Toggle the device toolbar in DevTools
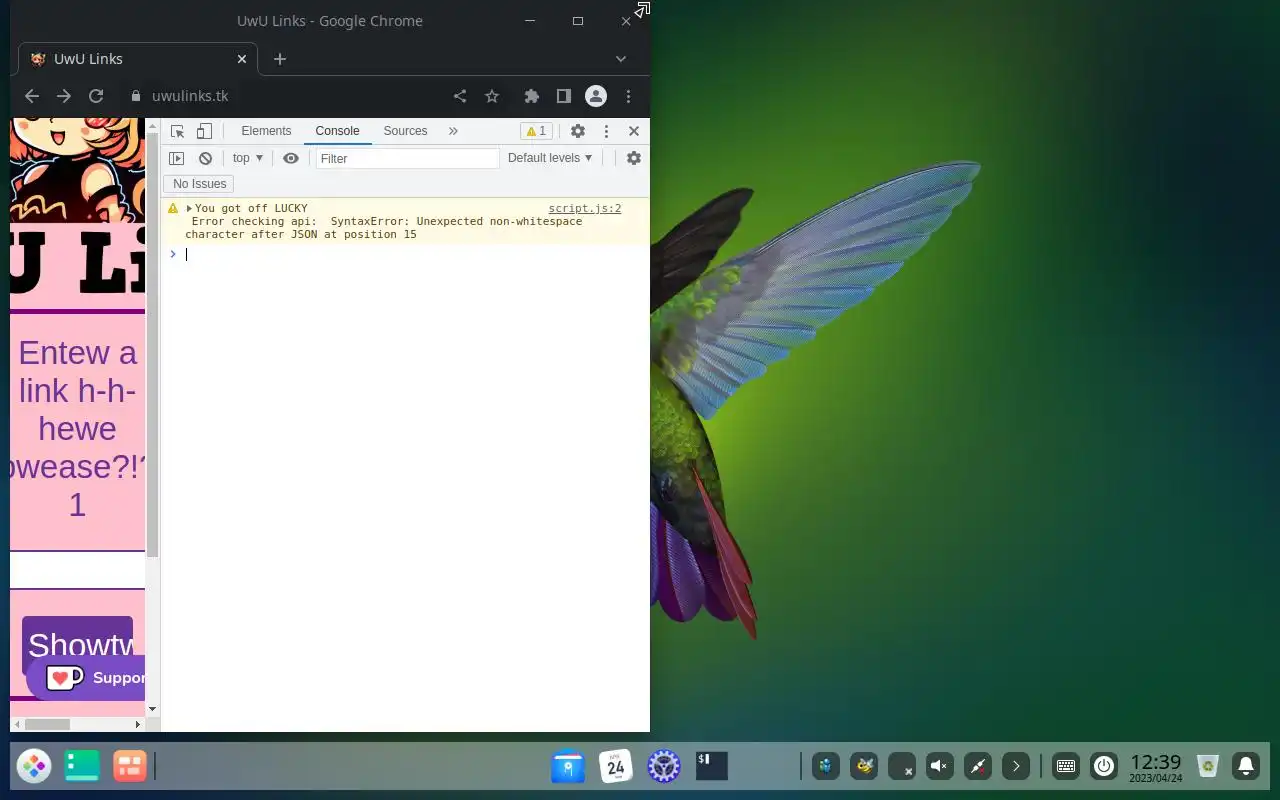The width and height of the screenshot is (1280, 800). (204, 131)
